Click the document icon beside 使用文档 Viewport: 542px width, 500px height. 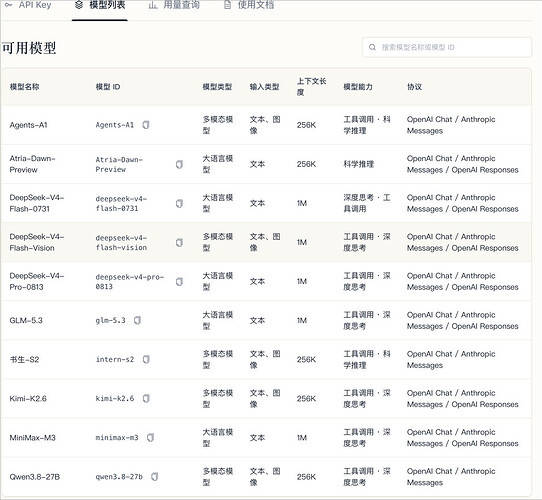pos(227,5)
